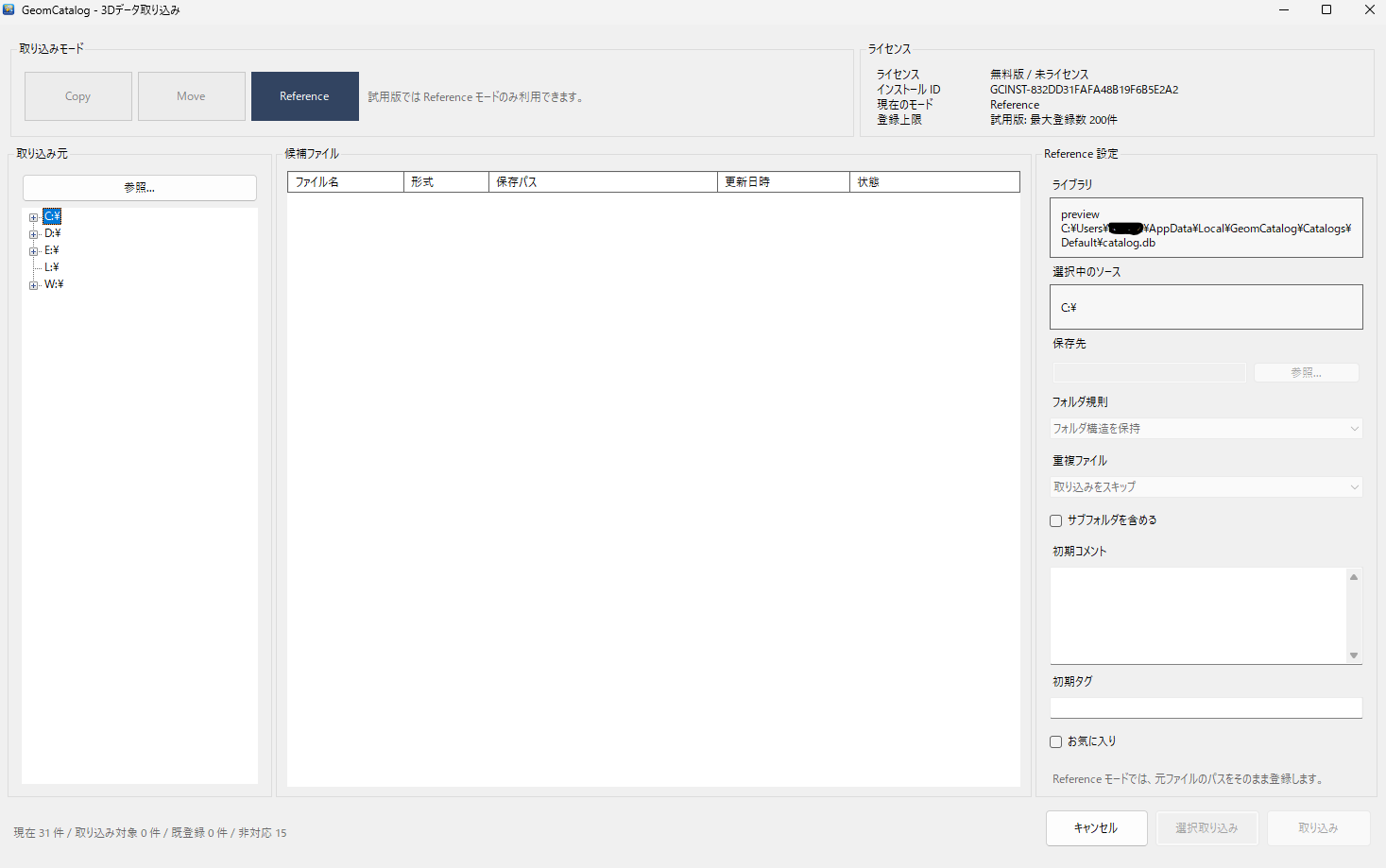Click the GeomCatalog app icon in titlebar

tap(9, 9)
